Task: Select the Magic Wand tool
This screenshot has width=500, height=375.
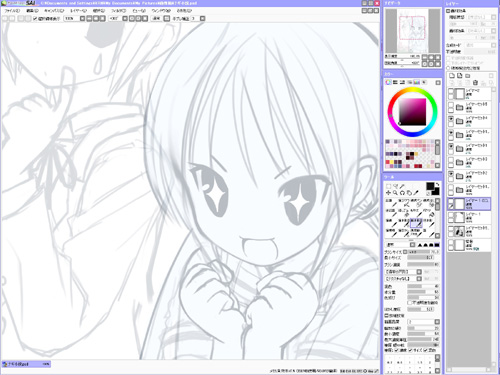Action: (402, 186)
